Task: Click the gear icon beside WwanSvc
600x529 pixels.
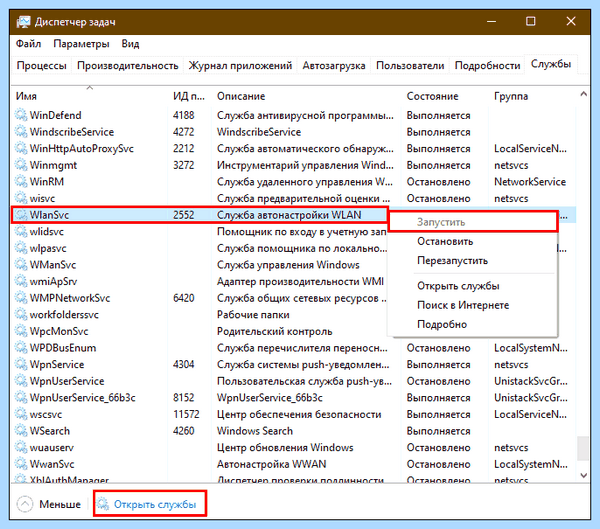Action: (21, 464)
